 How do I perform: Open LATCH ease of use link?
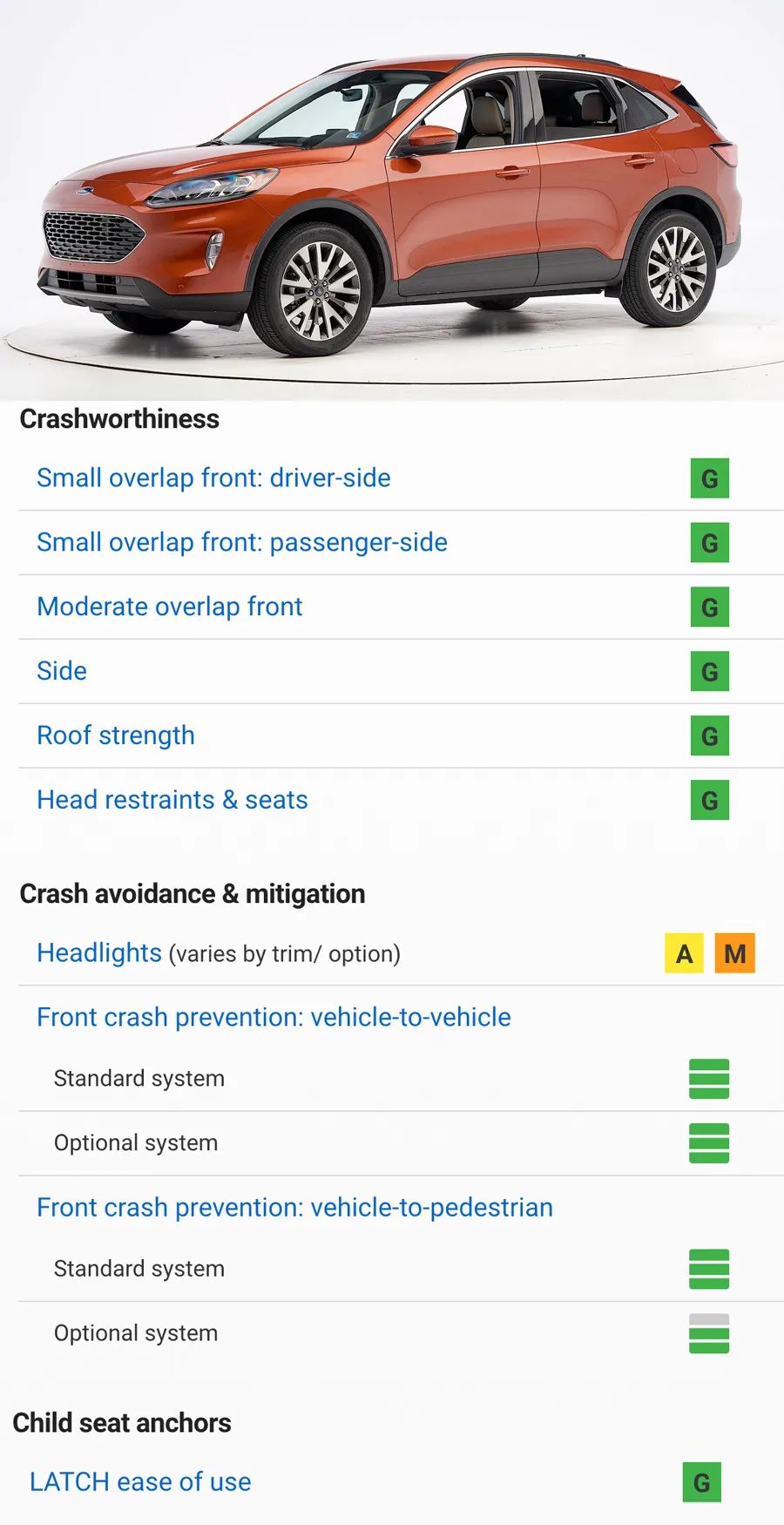coord(140,1481)
